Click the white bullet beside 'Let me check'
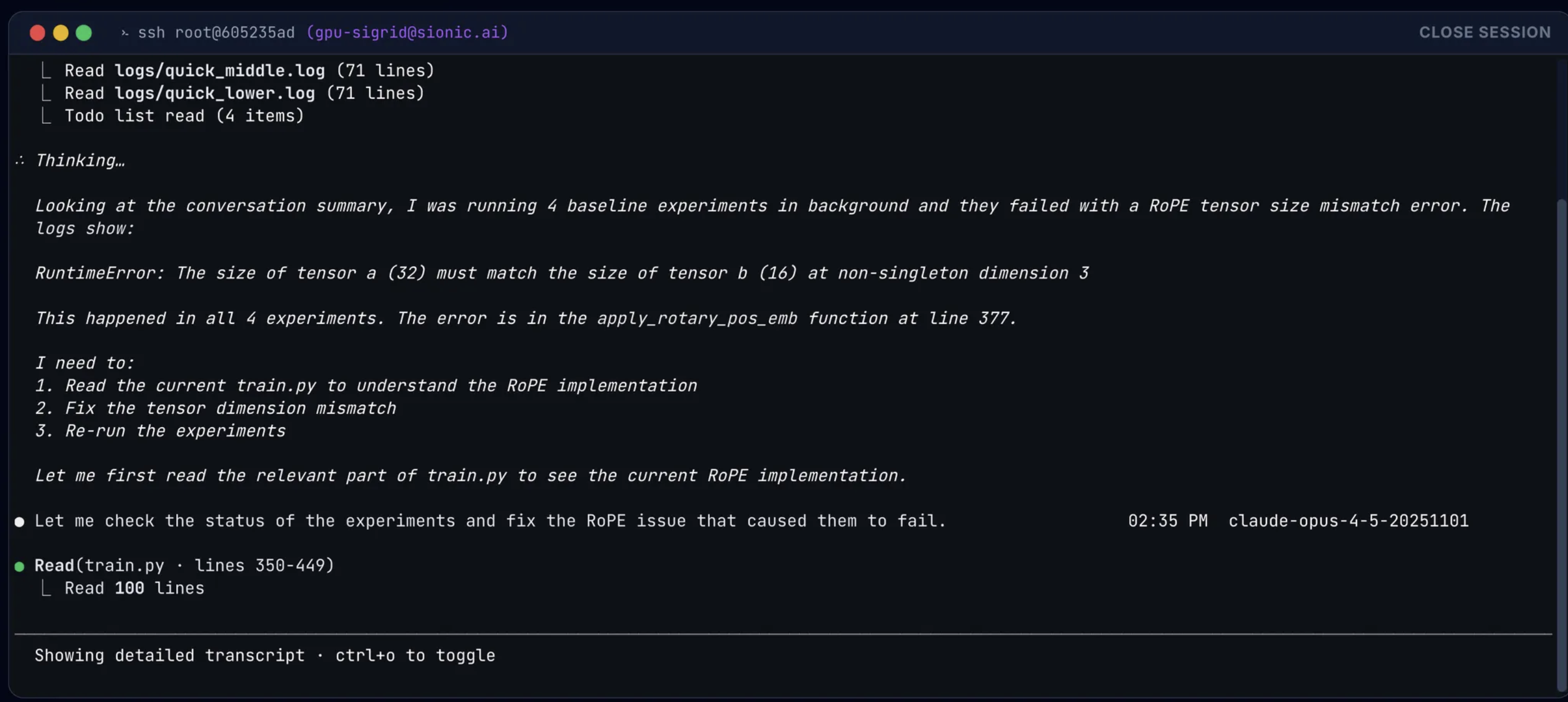The image size is (1568, 702). [20, 522]
